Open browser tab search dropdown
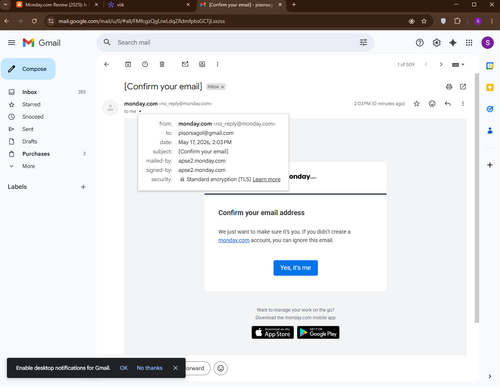This screenshot has width=500, height=387. click(x=5, y=5)
